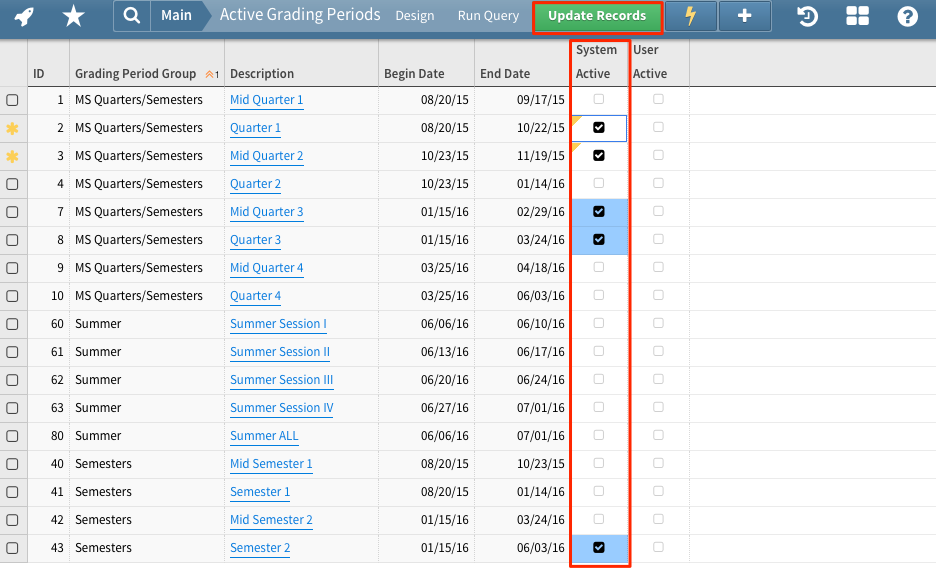Select the row checkbox for ID 43
Viewport: 936px width, 585px height.
tap(12, 548)
